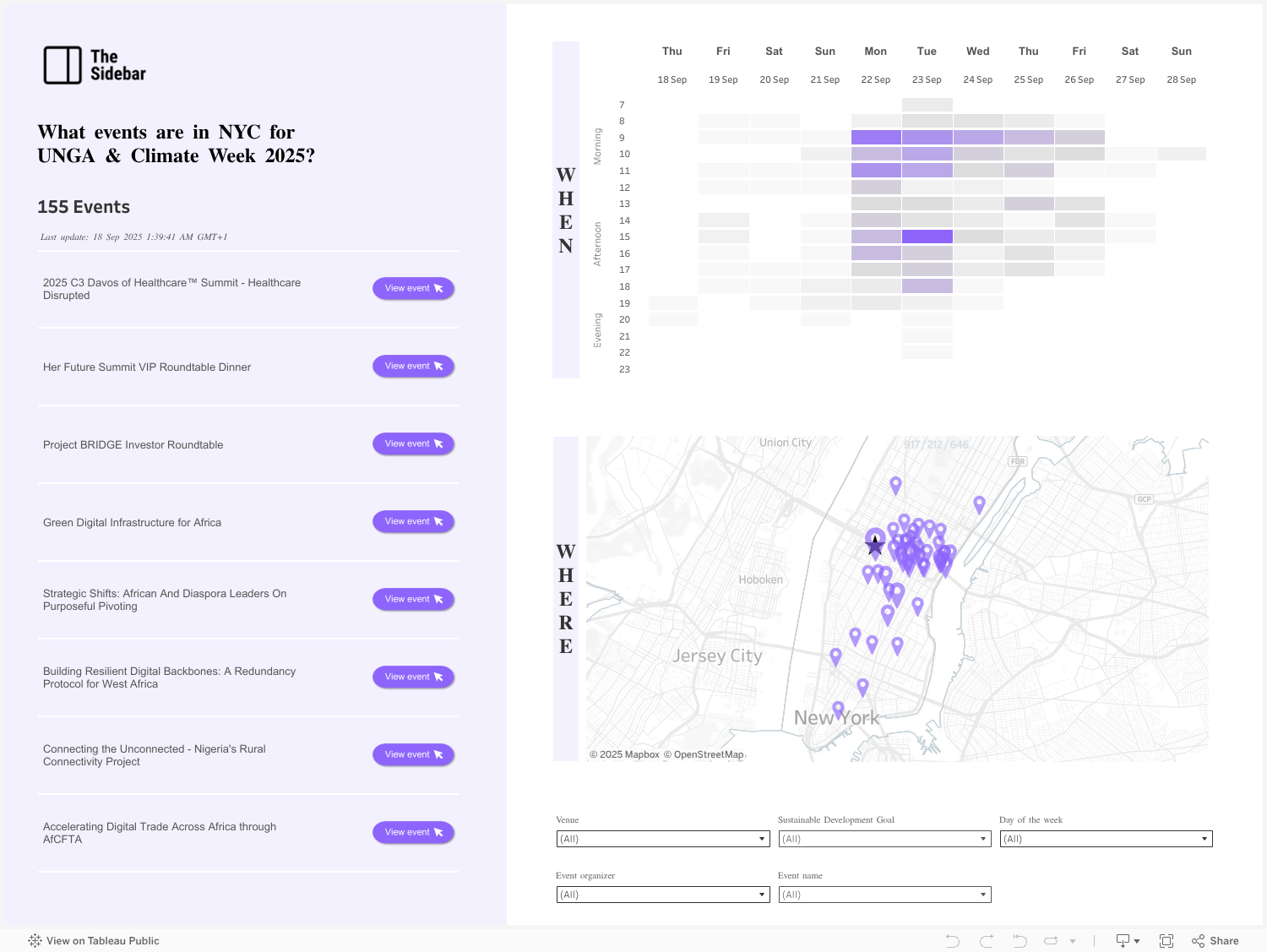Open the Download menu icon
The image size is (1267, 952).
1128,940
